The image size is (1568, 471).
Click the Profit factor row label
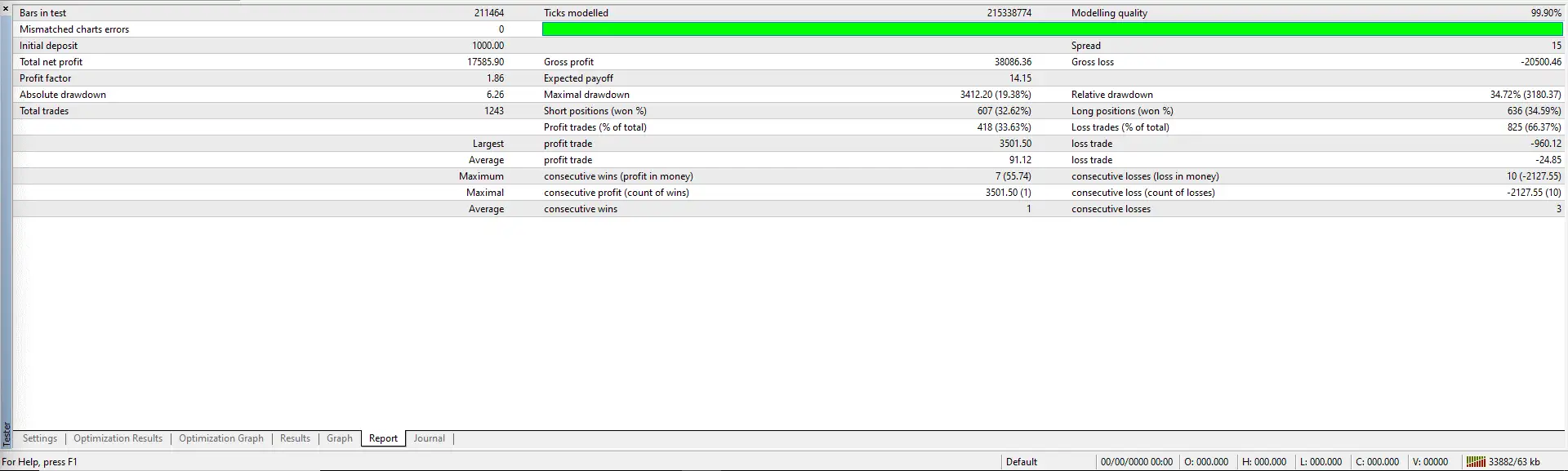pos(46,78)
